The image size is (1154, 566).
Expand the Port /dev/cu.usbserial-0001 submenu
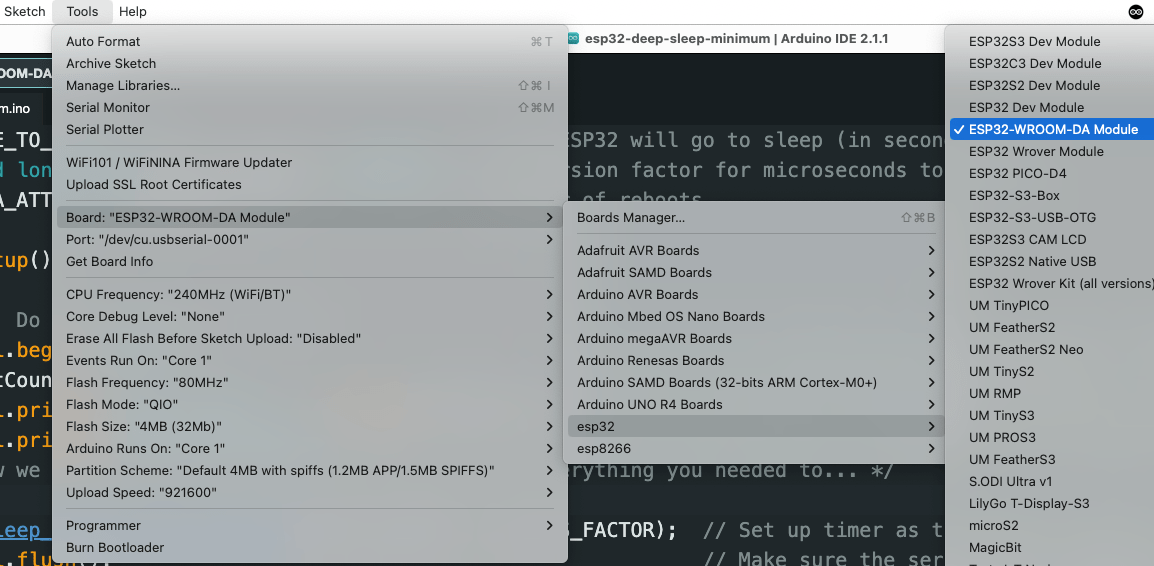(x=310, y=240)
